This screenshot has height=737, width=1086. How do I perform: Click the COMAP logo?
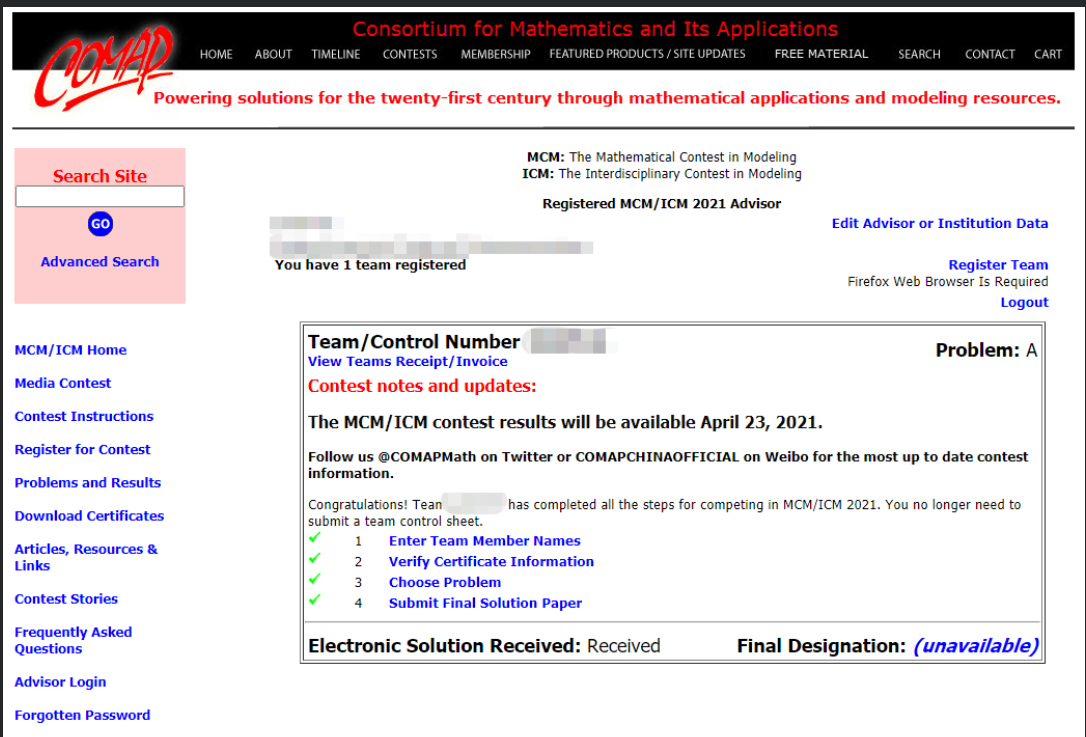coord(104,67)
